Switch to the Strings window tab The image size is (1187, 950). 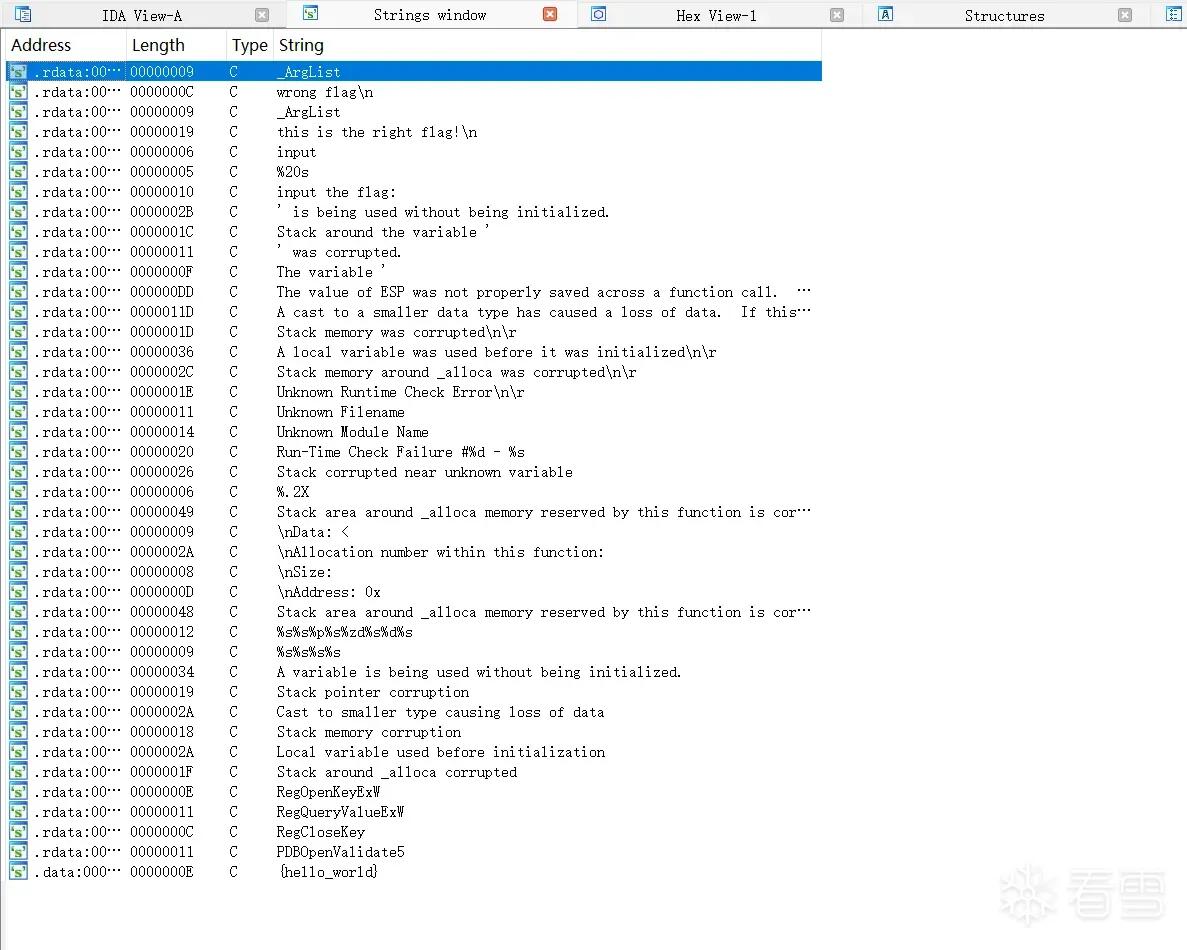[429, 15]
